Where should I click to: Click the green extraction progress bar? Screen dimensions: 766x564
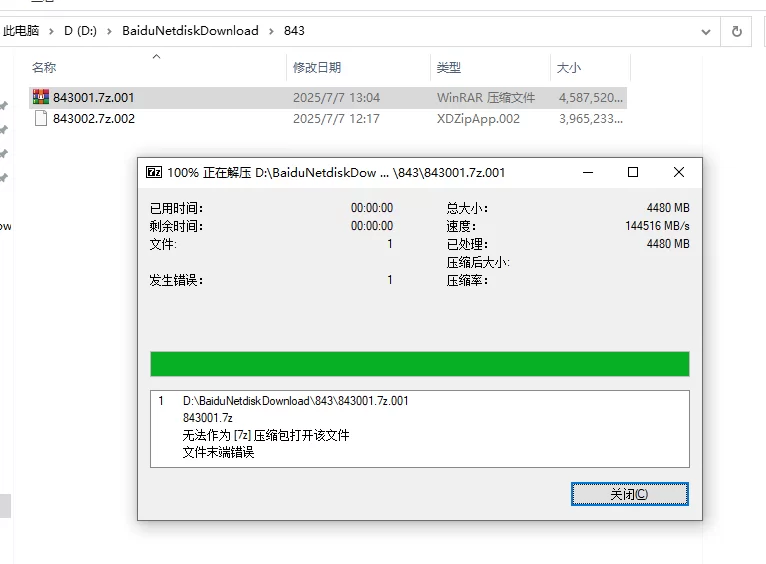pos(420,364)
